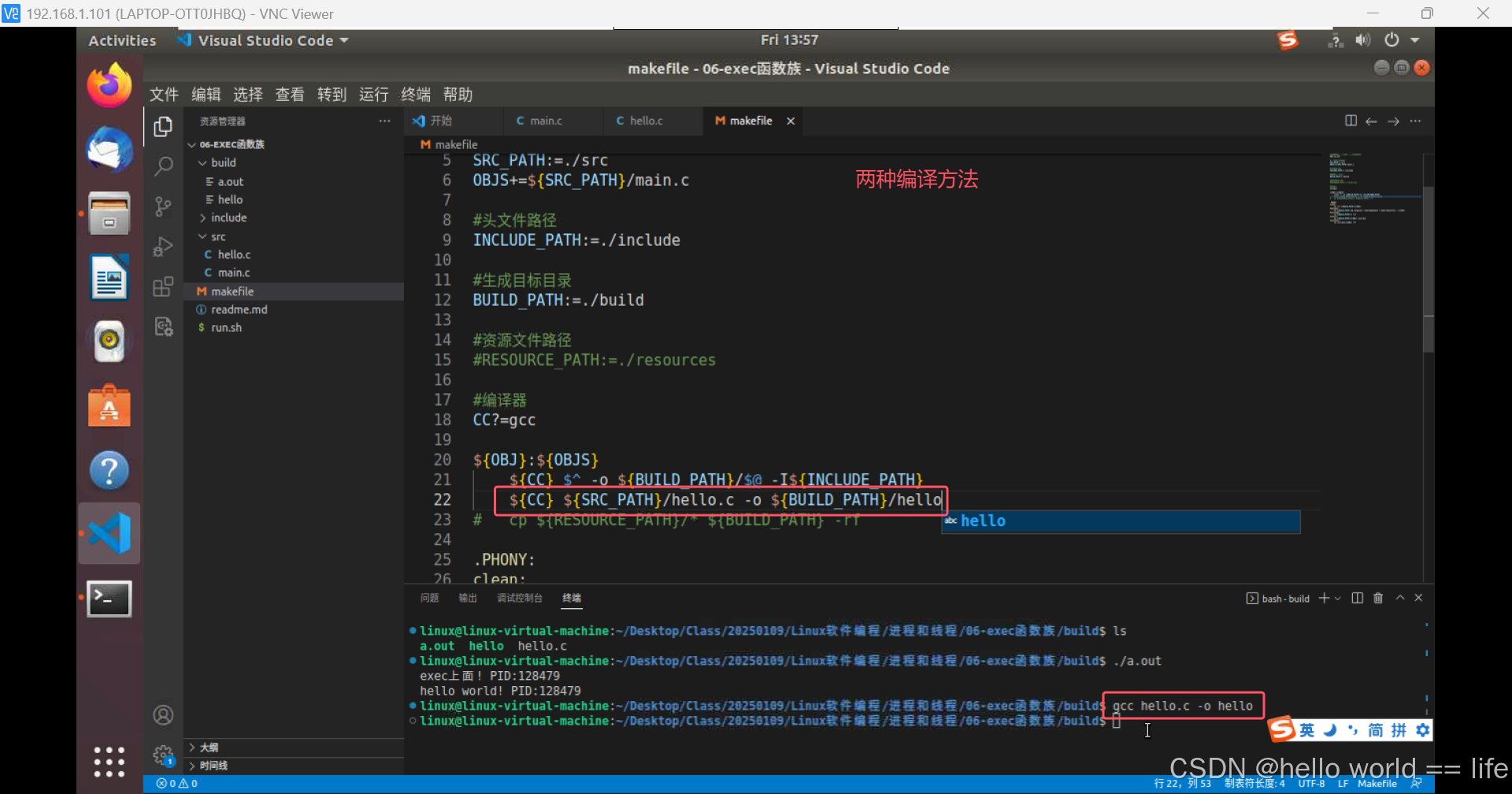Open the 运行 menu

[x=373, y=95]
